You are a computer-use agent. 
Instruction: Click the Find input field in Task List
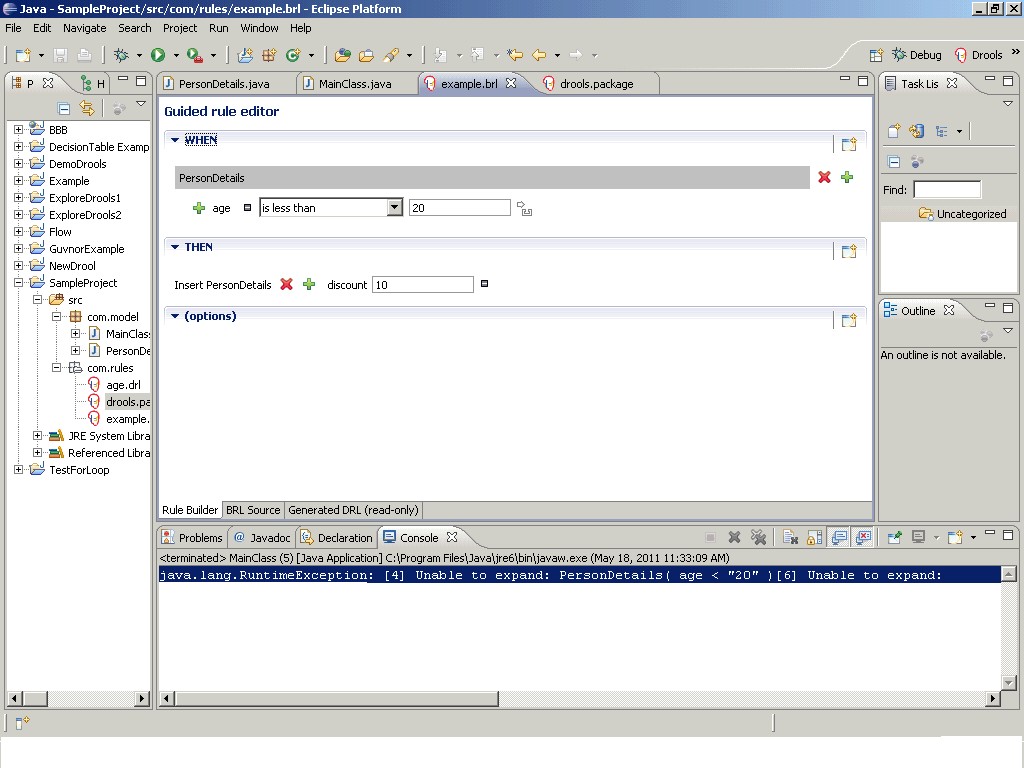[x=946, y=190]
